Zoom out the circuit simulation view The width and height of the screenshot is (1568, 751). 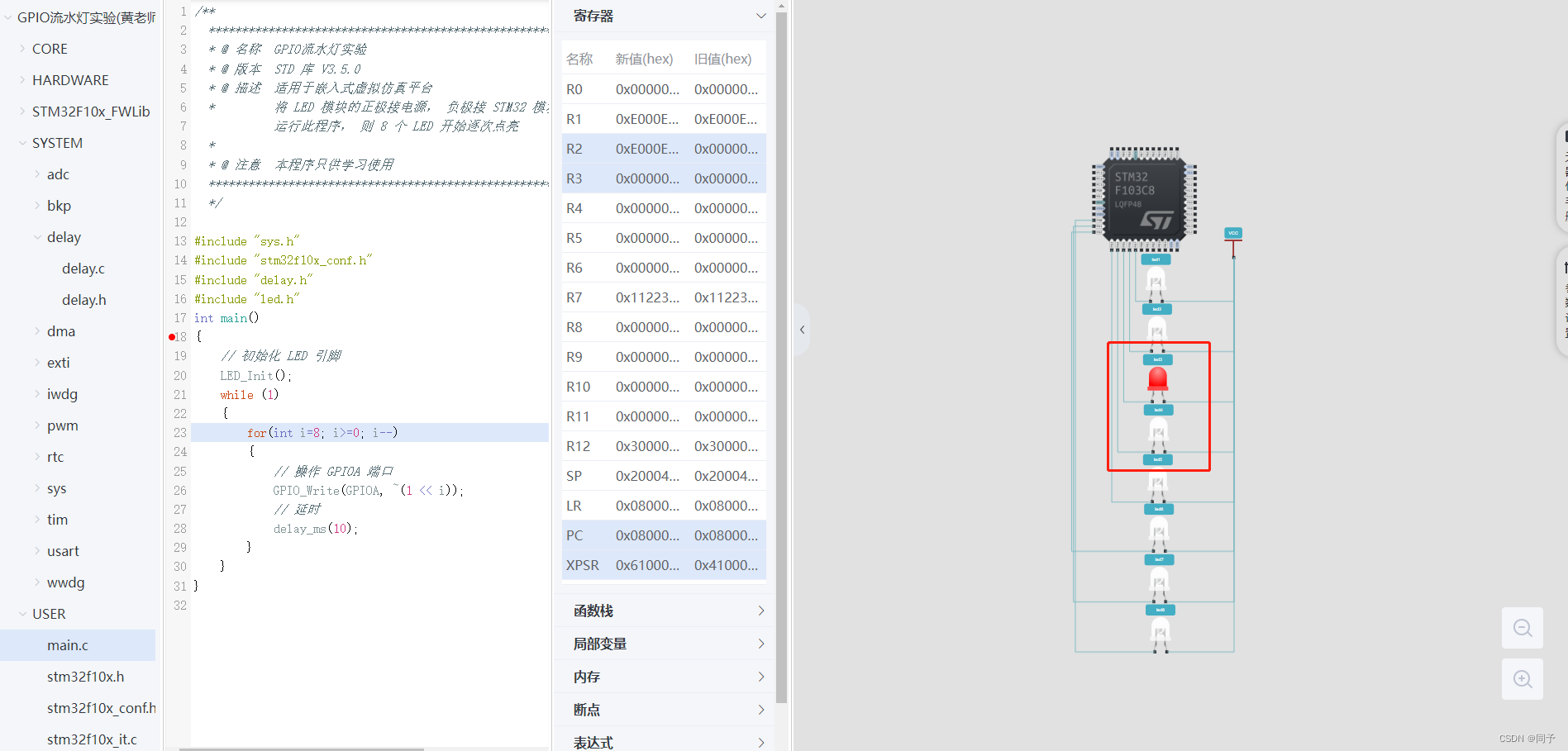click(x=1523, y=628)
